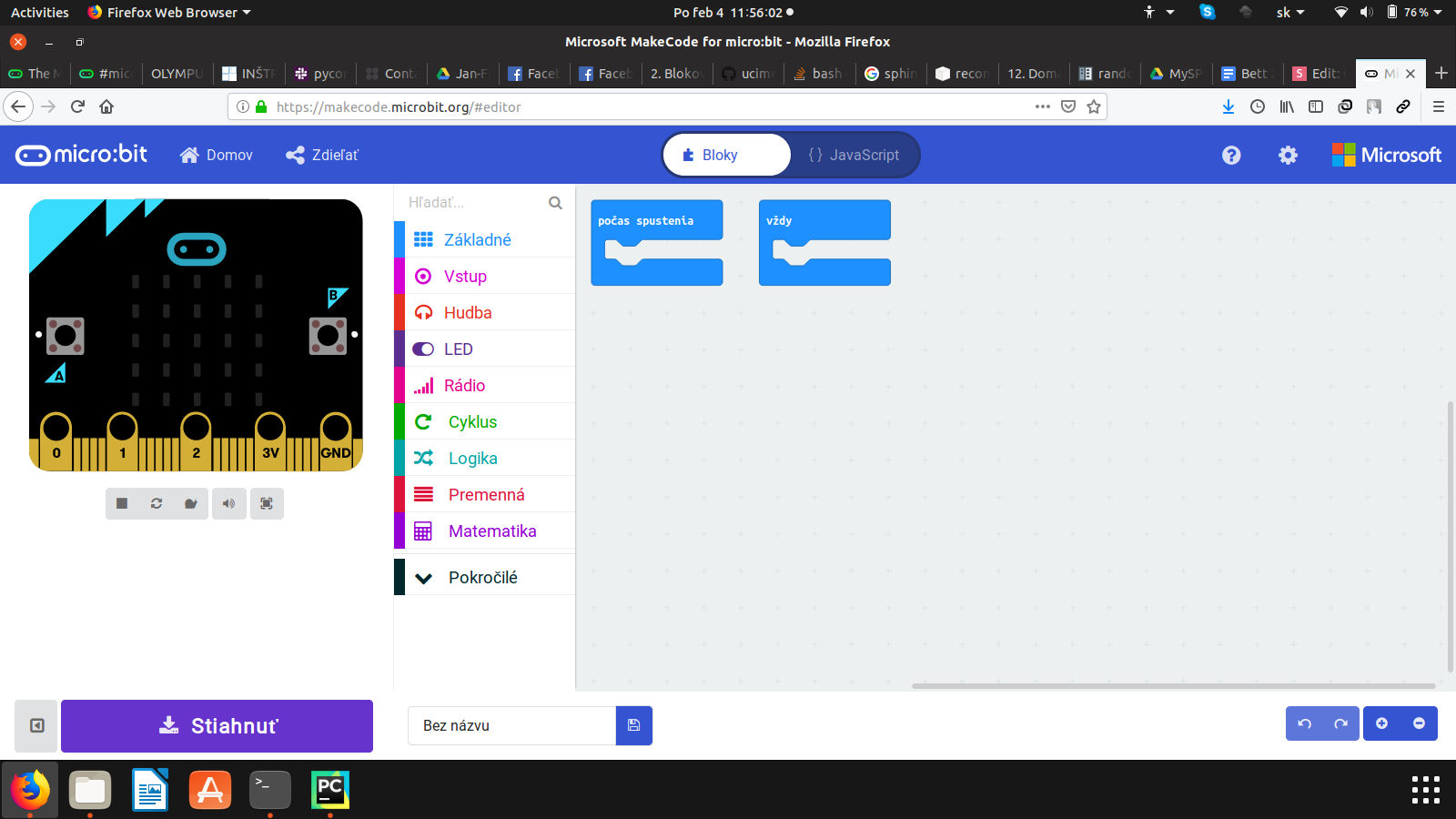Go to Domov home page
Image resolution: width=1456 pixels, height=819 pixels.
click(217, 155)
